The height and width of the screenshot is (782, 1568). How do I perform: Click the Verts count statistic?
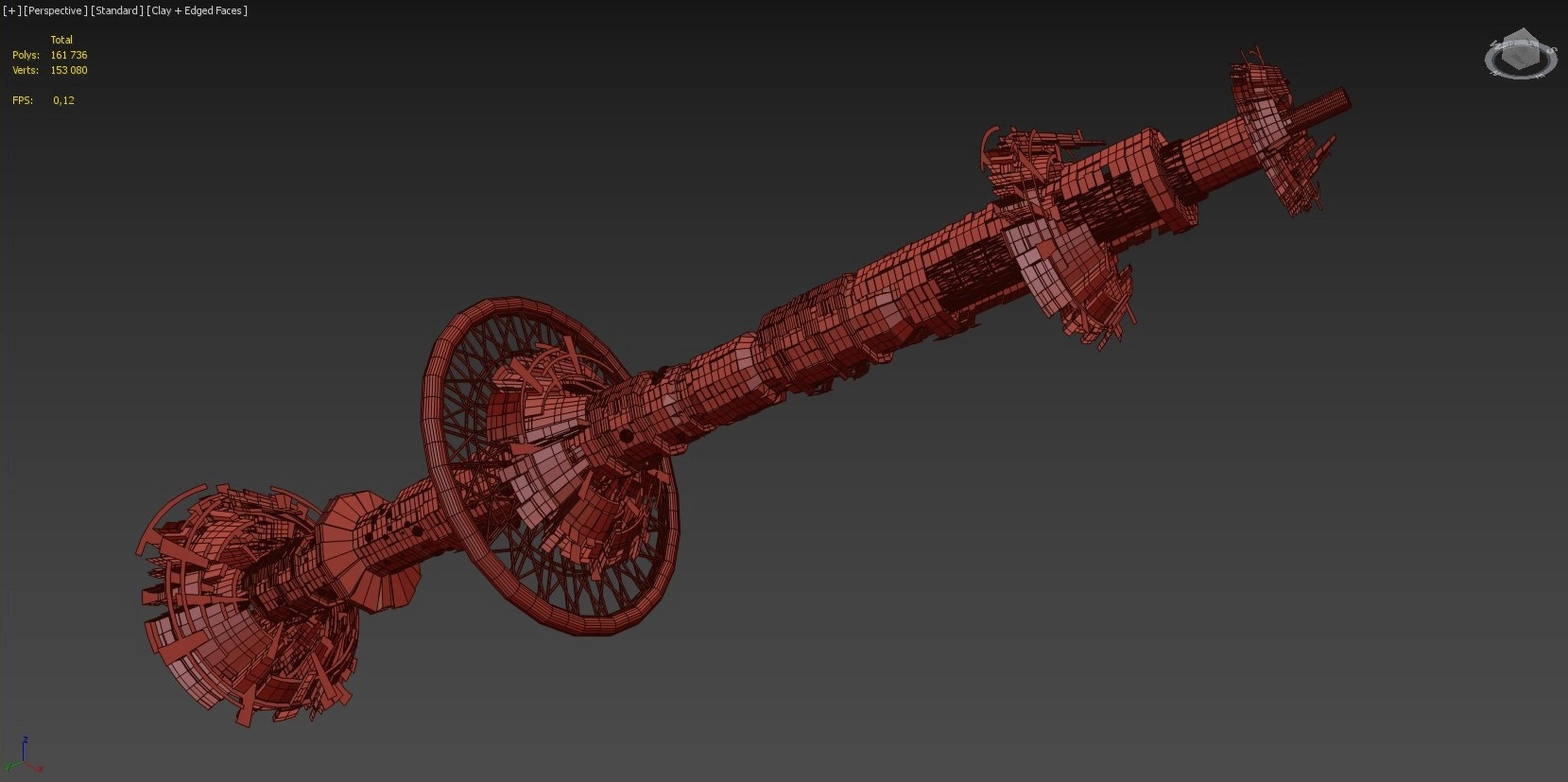coord(68,70)
